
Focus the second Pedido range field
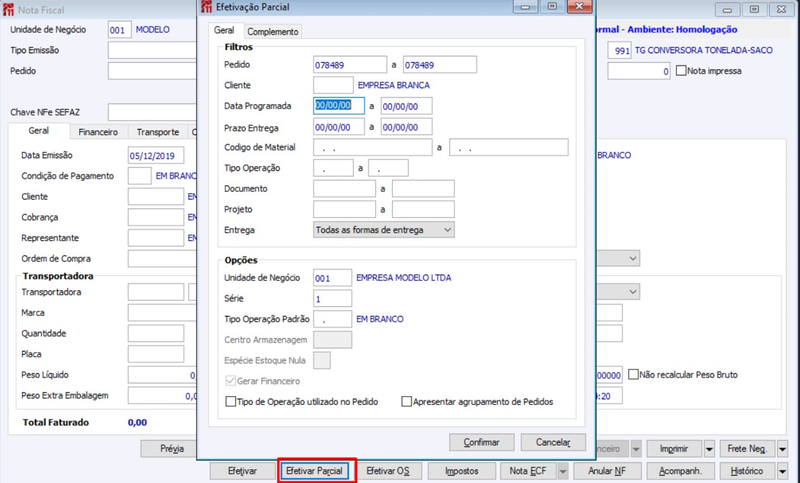click(440, 65)
